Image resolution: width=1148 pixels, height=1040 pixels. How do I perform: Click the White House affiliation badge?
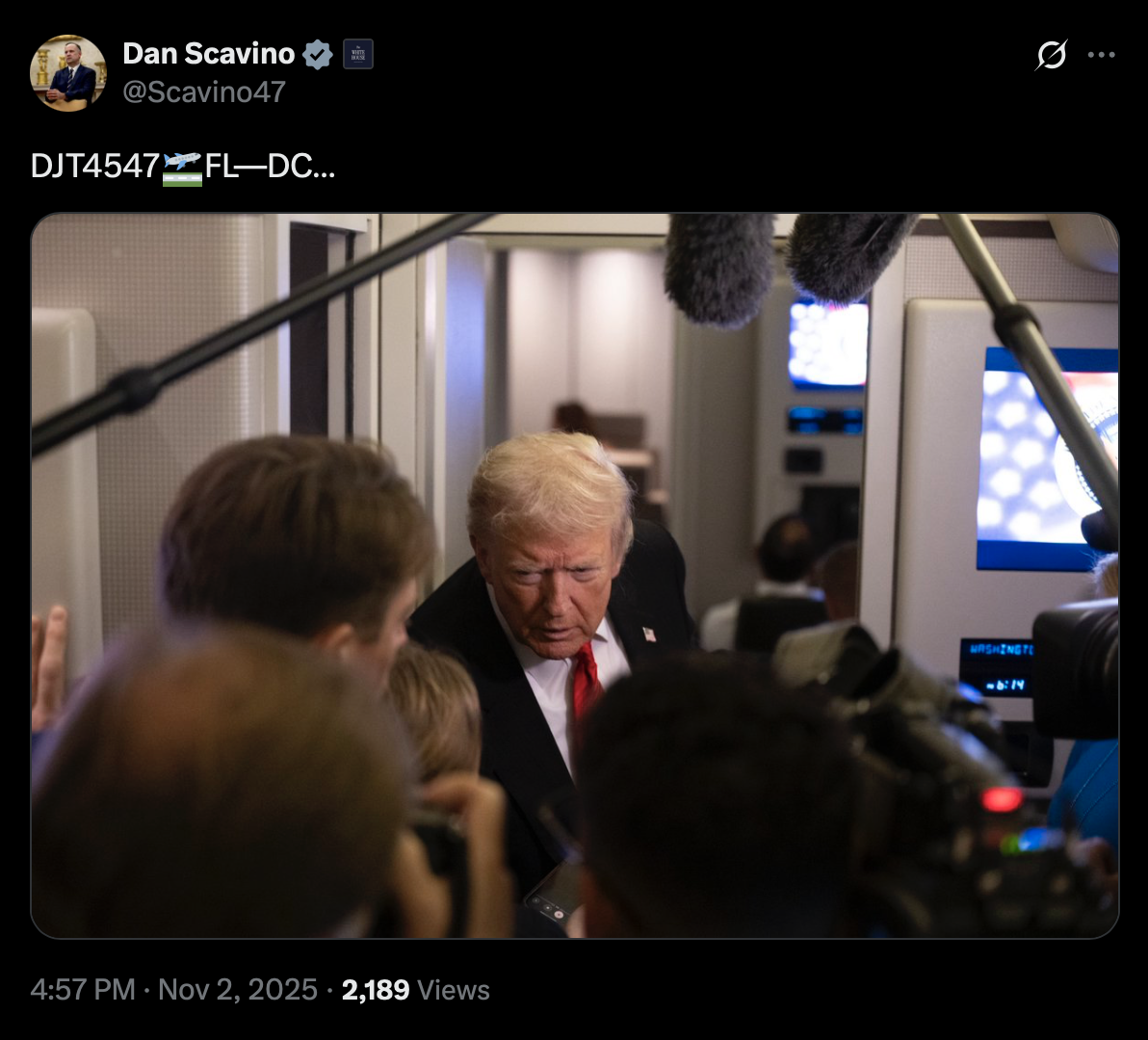(x=358, y=54)
